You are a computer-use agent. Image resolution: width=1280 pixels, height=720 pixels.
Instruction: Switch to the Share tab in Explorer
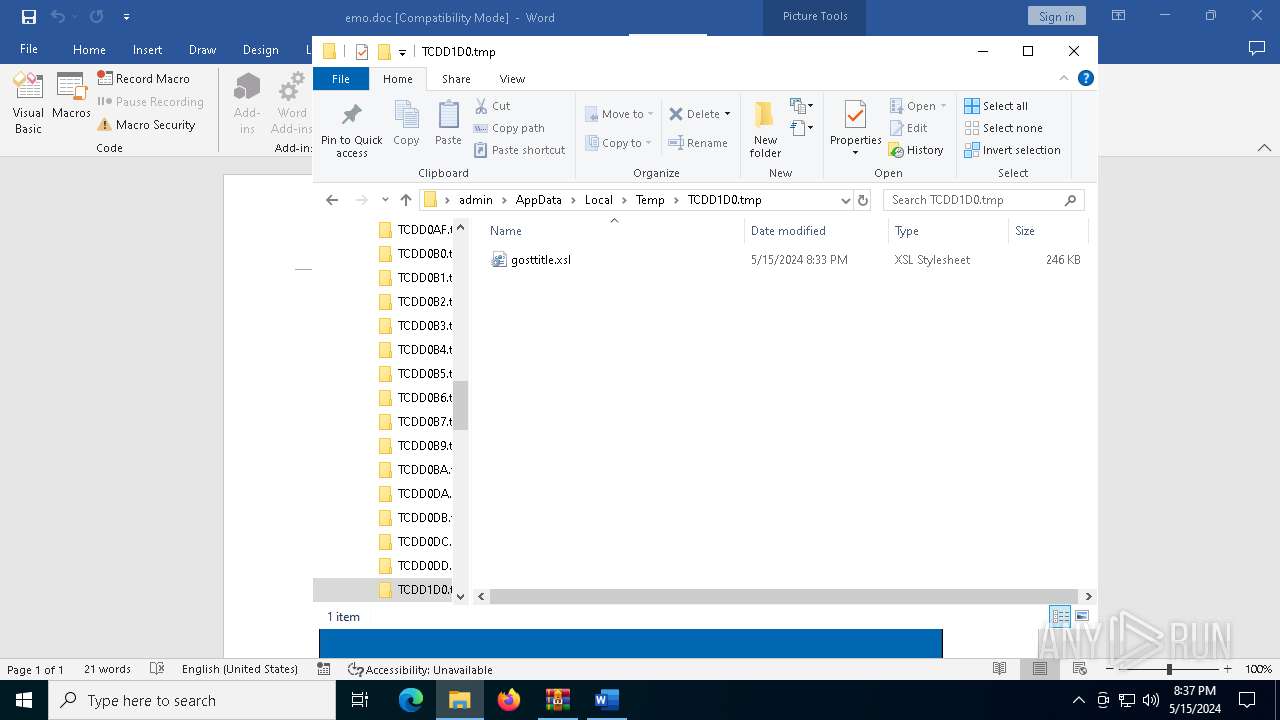click(x=456, y=79)
